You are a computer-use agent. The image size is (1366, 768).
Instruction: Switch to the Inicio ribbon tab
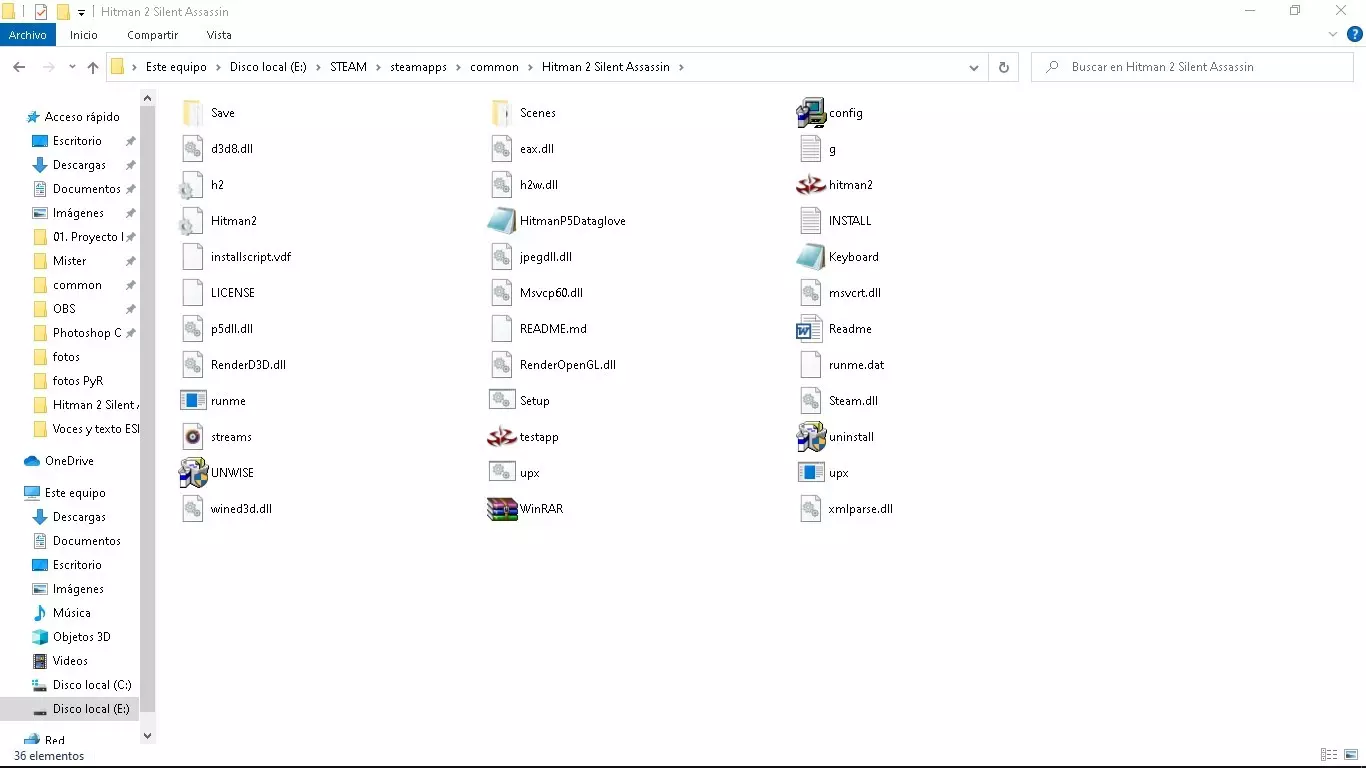pyautogui.click(x=84, y=35)
